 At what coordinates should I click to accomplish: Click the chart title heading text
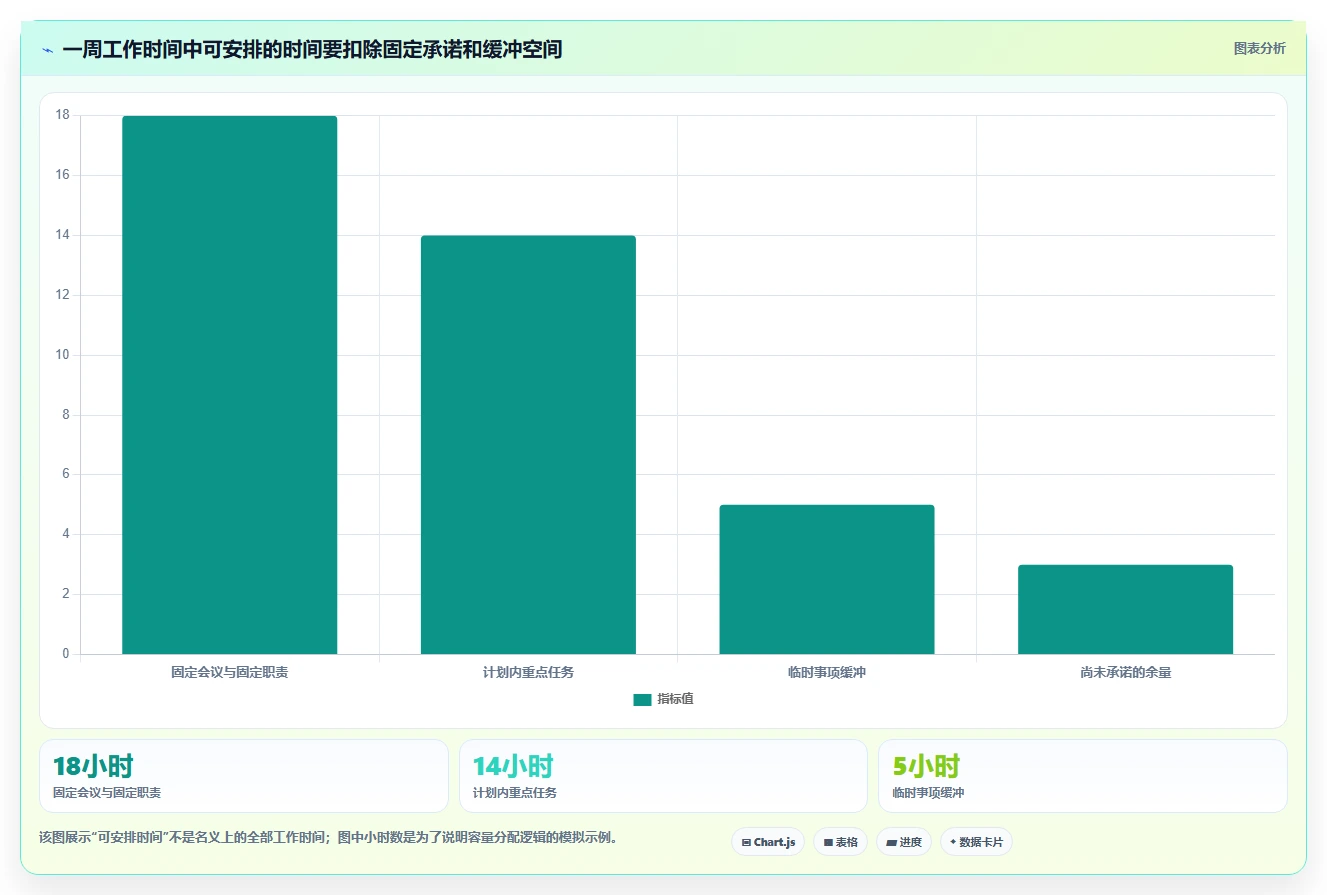pyautogui.click(x=312, y=49)
